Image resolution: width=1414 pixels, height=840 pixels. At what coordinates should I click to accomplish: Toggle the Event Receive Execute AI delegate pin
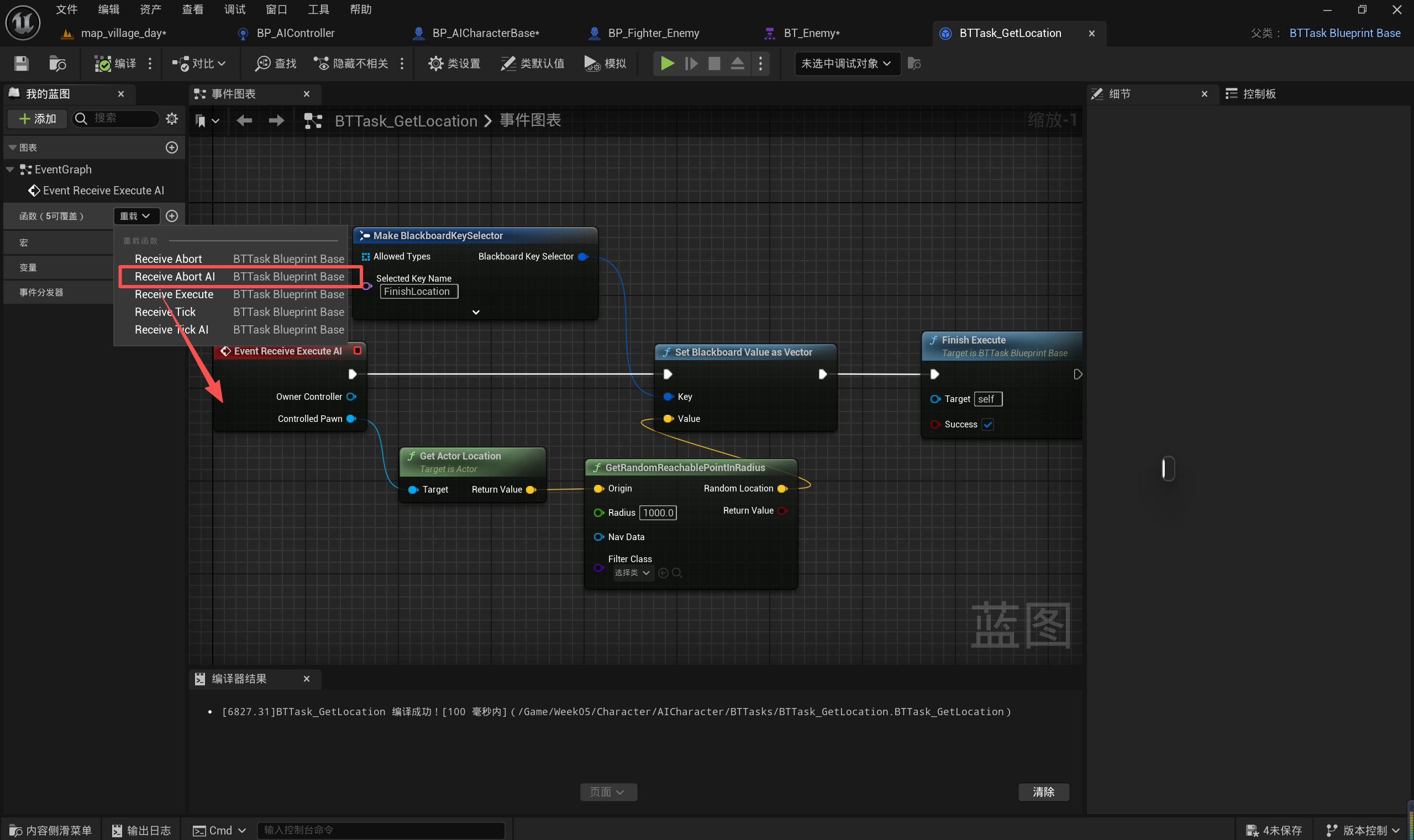tap(358, 350)
